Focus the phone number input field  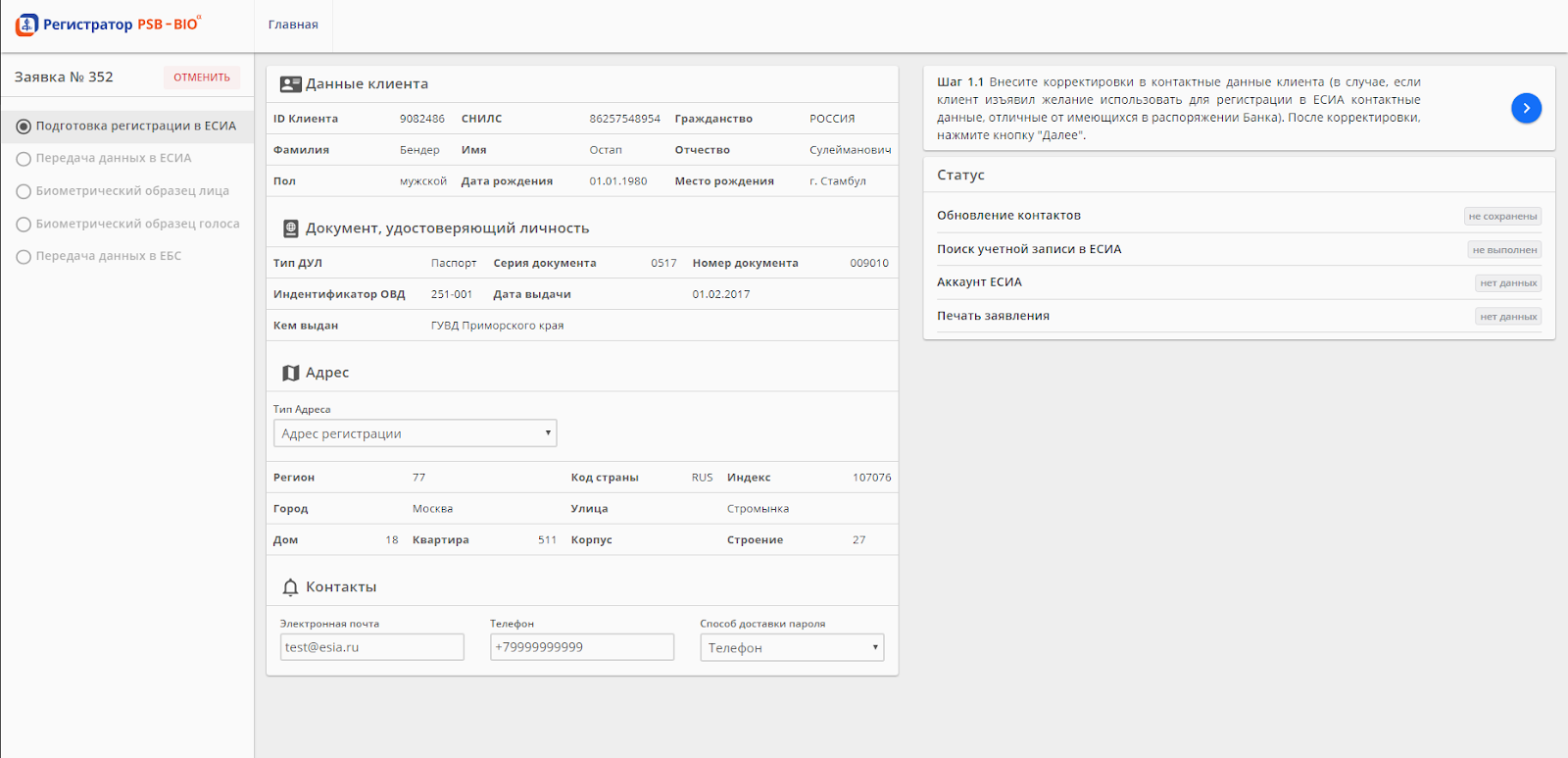coord(581,647)
